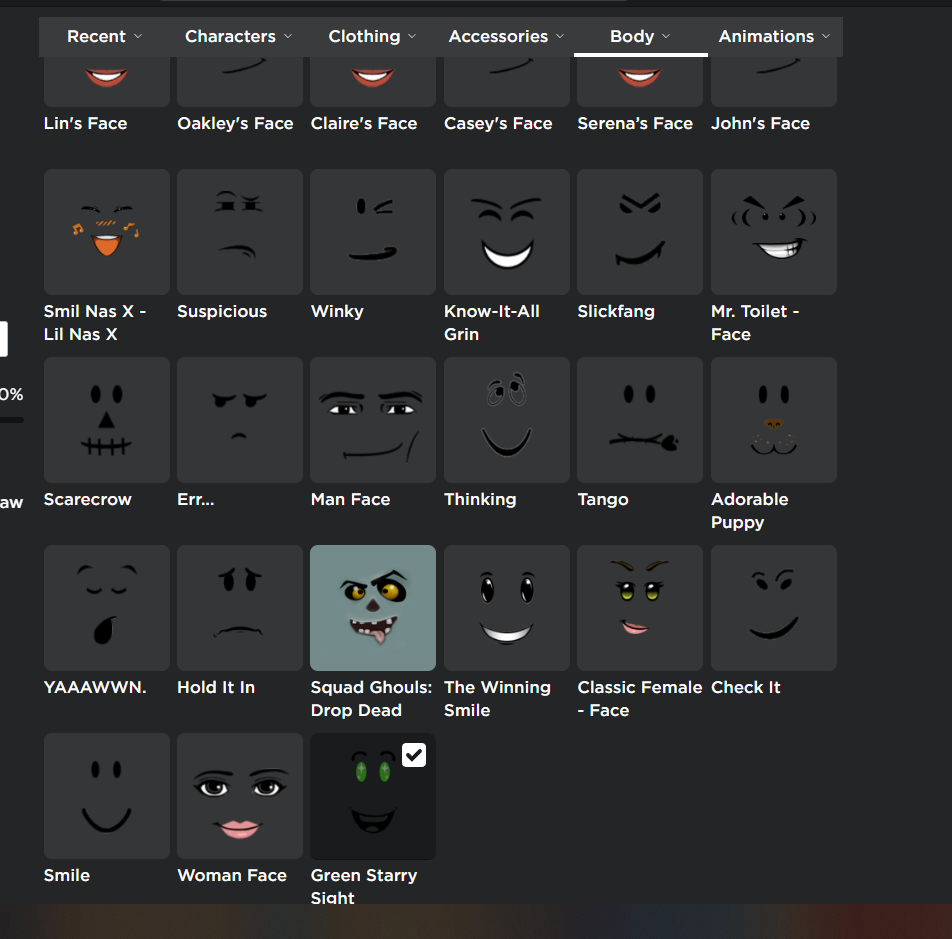The height and width of the screenshot is (939, 952).
Task: Click the Body tab chevron
Action: [x=666, y=36]
